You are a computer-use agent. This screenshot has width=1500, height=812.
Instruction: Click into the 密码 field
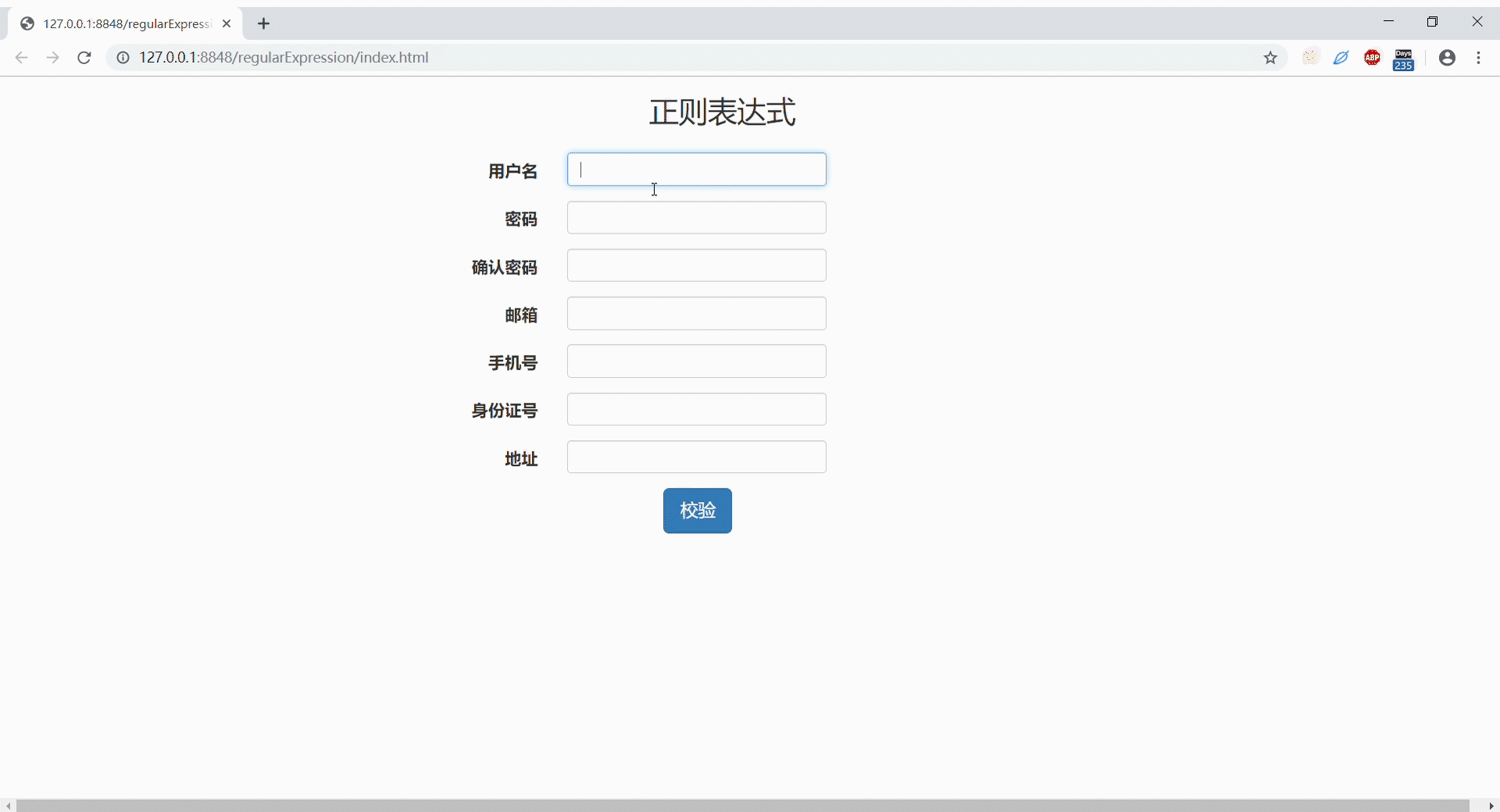click(696, 218)
